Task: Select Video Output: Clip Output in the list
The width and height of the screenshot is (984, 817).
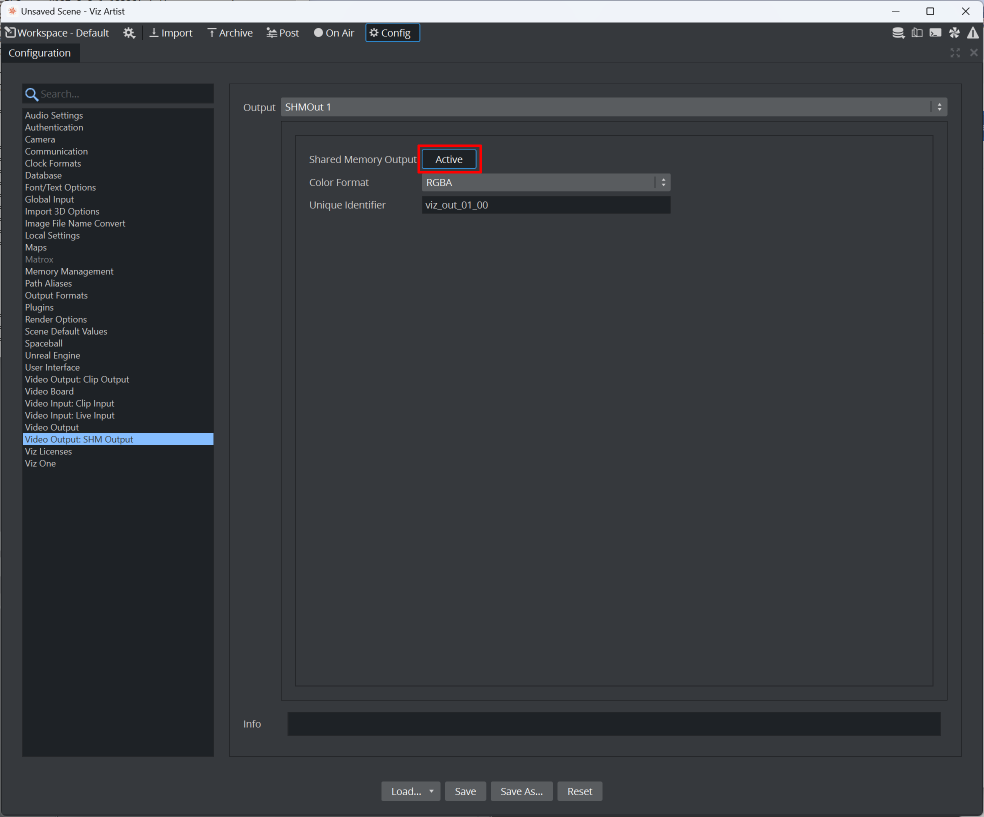Action: [77, 380]
